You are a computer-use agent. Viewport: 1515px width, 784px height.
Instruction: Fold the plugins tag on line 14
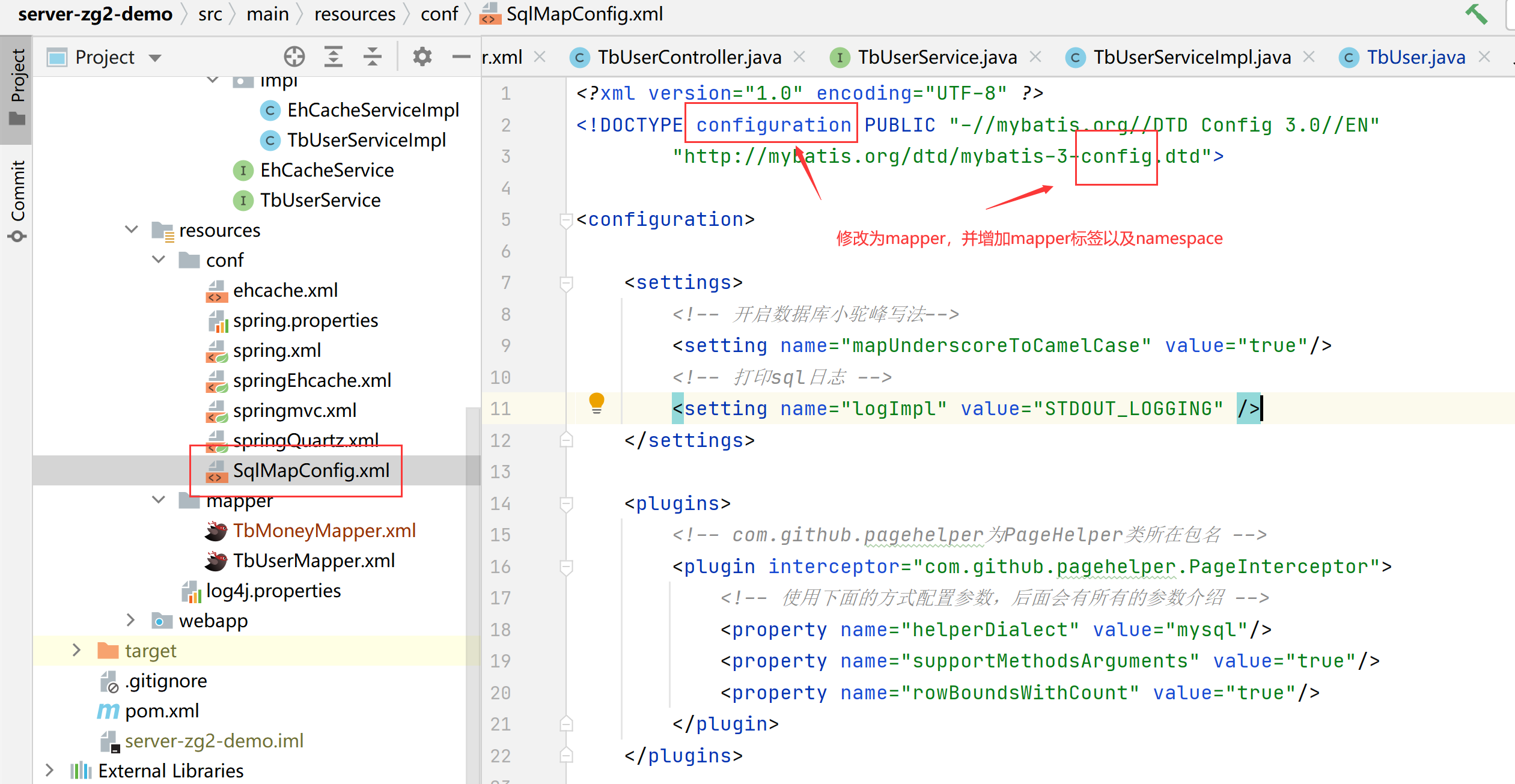pos(565,503)
